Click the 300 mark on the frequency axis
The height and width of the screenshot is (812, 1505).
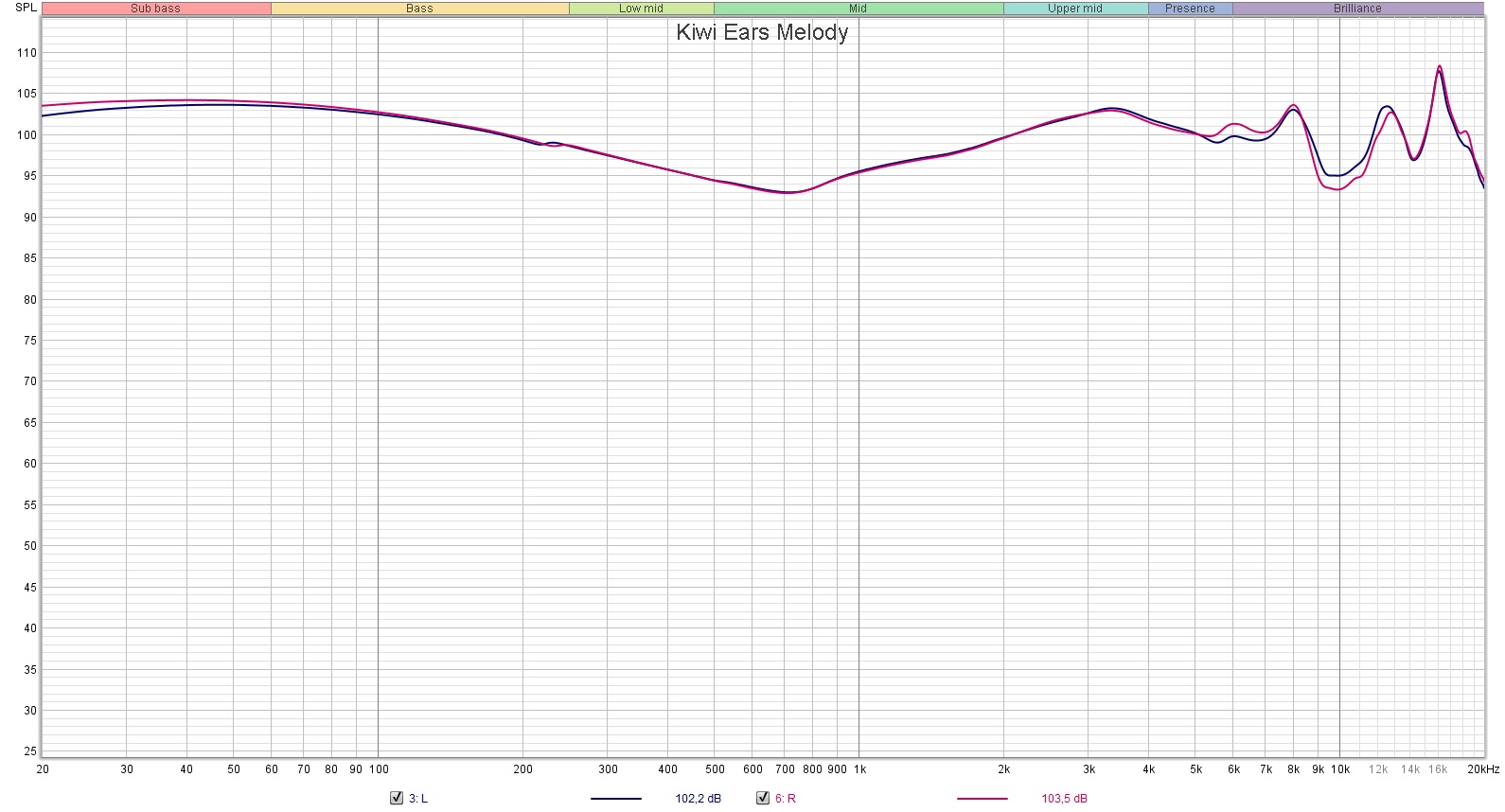coord(608,769)
